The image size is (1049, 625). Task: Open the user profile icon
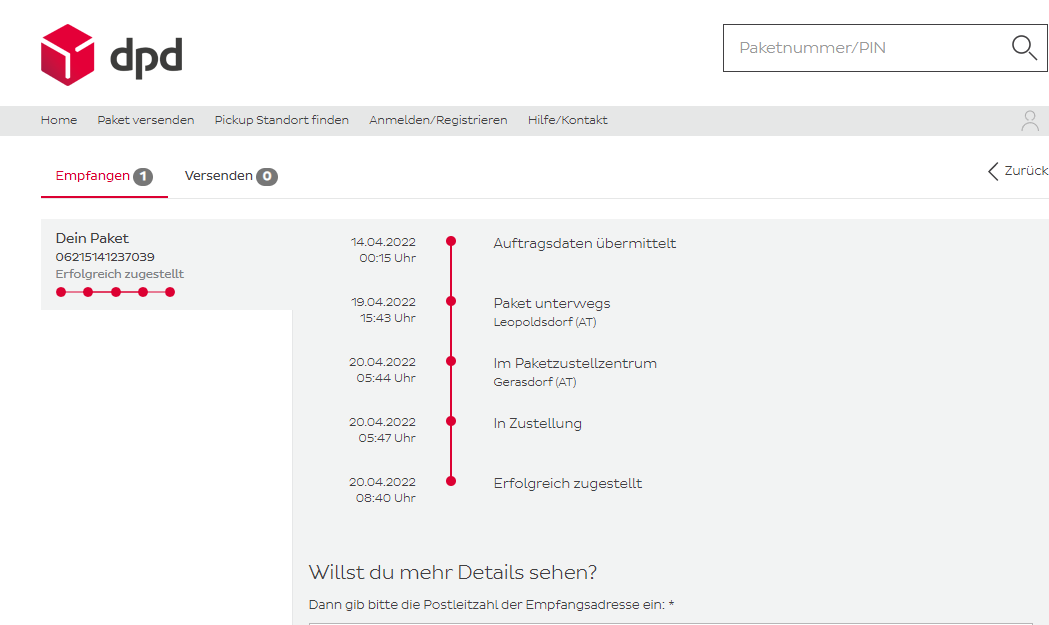1029,121
